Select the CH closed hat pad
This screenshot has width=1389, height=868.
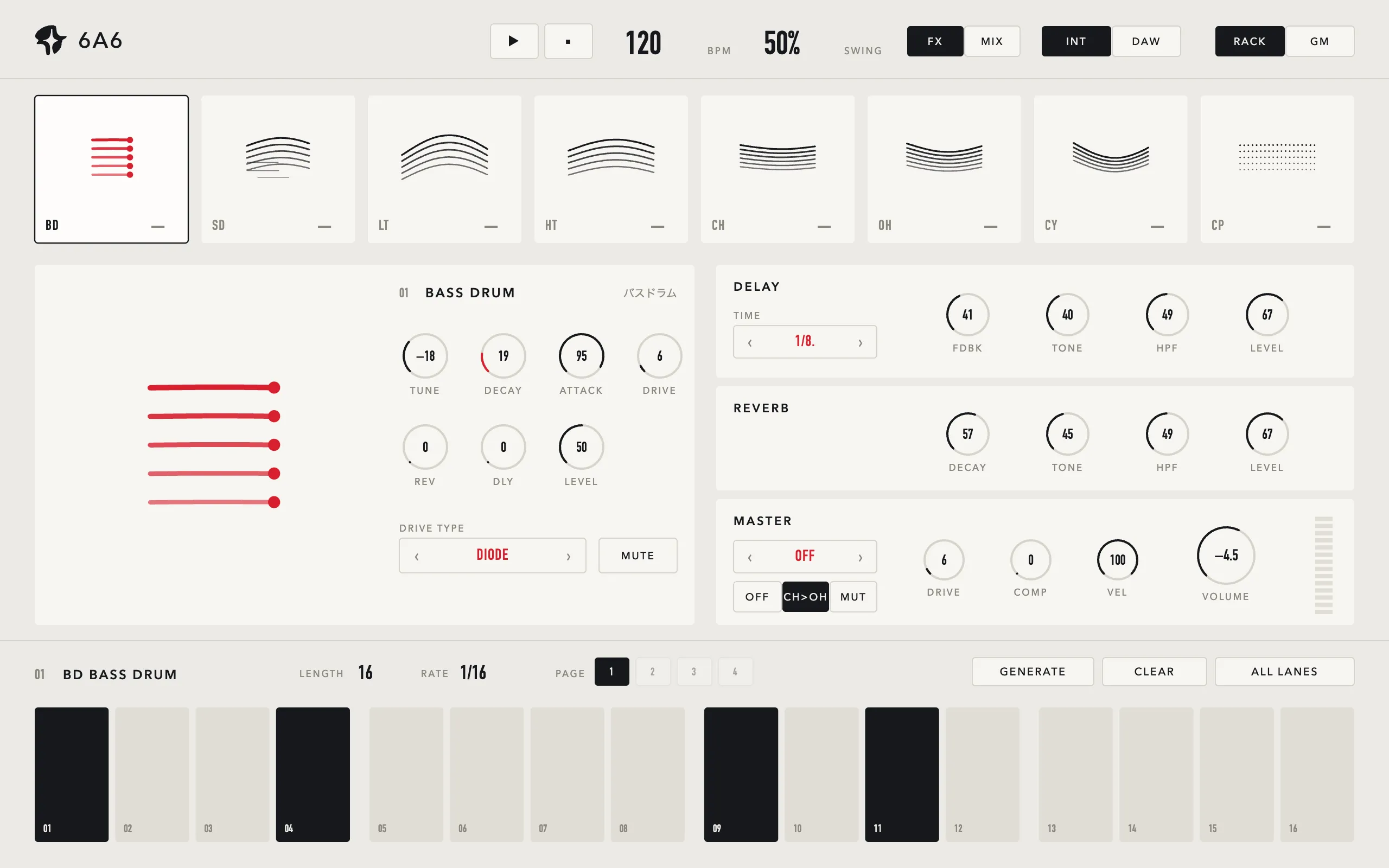[777, 169]
